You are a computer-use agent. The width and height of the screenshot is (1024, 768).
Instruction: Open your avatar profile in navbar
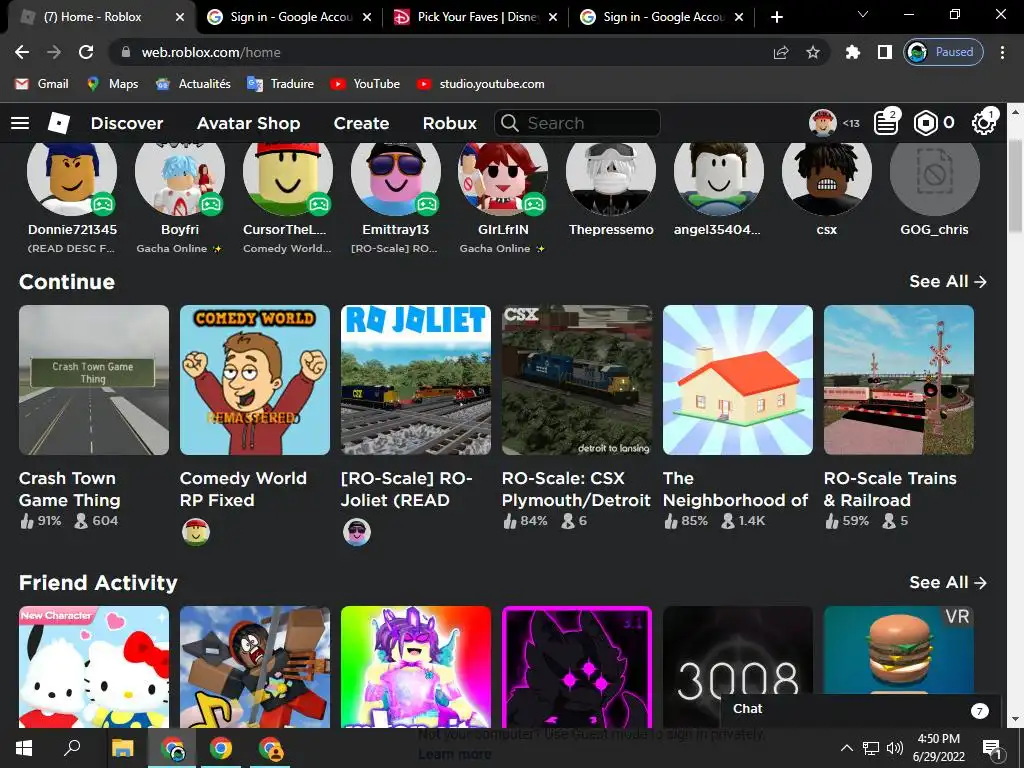[x=823, y=123]
